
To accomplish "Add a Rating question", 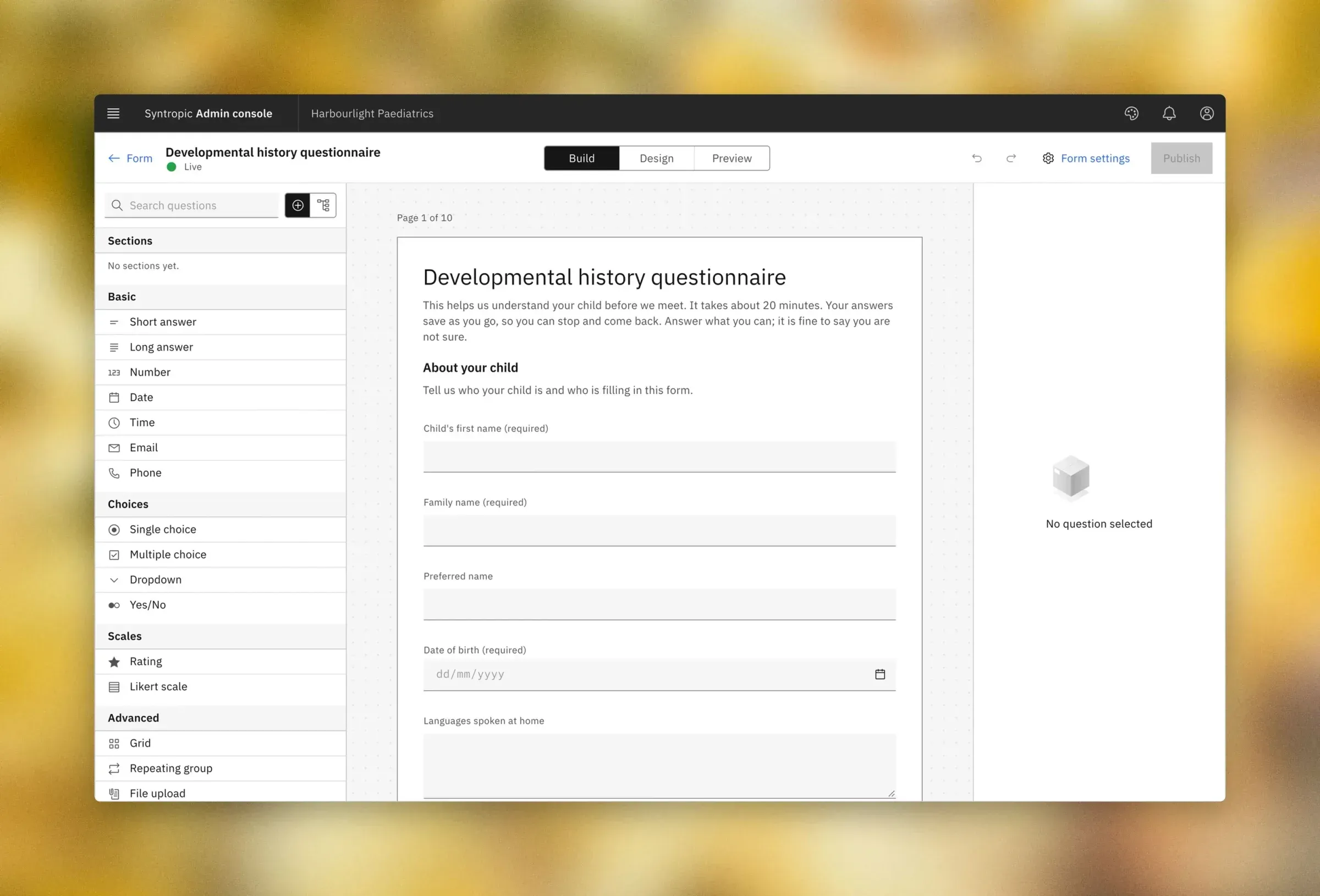I will click(x=221, y=661).
